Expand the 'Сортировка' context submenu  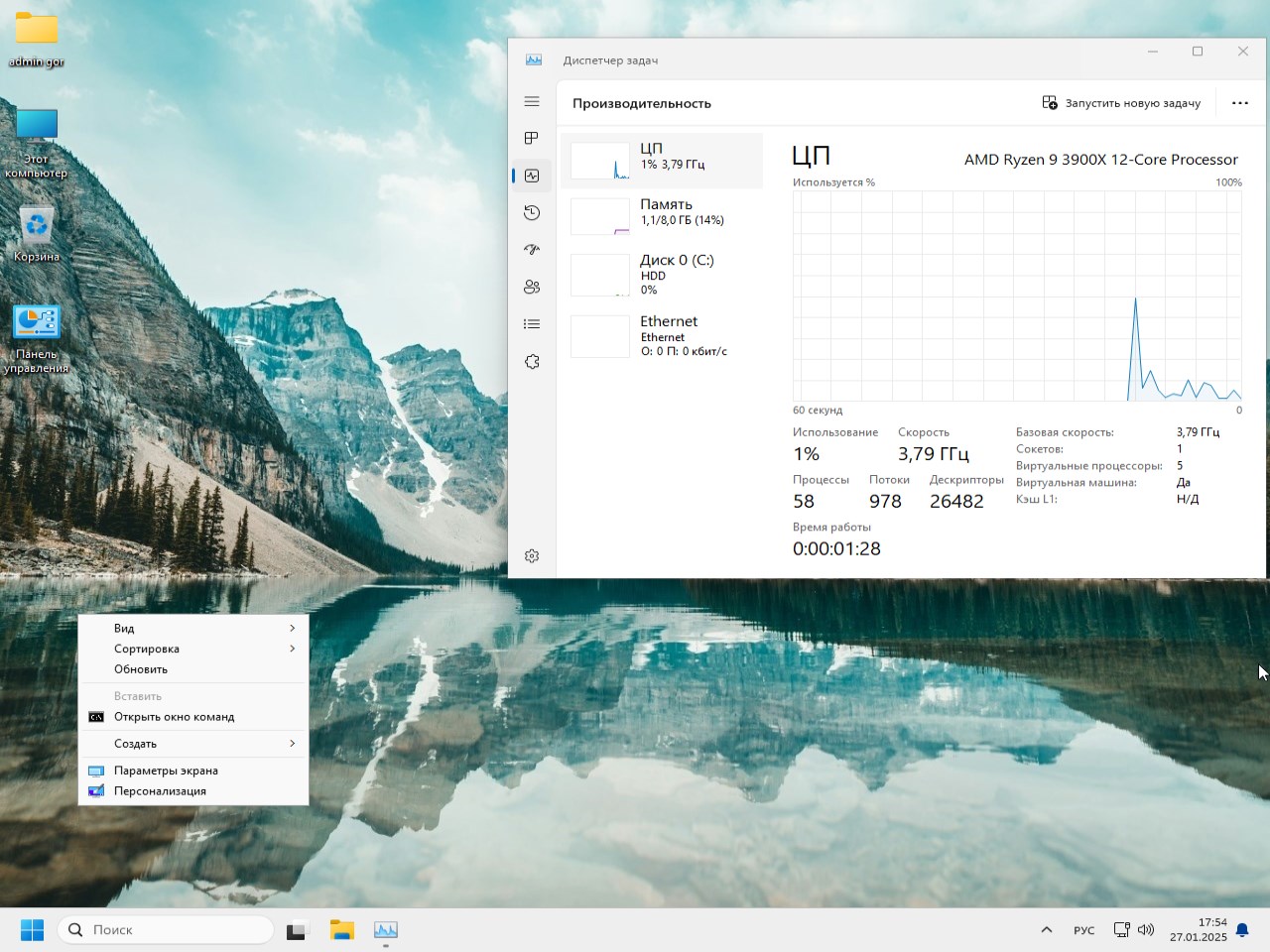click(193, 649)
